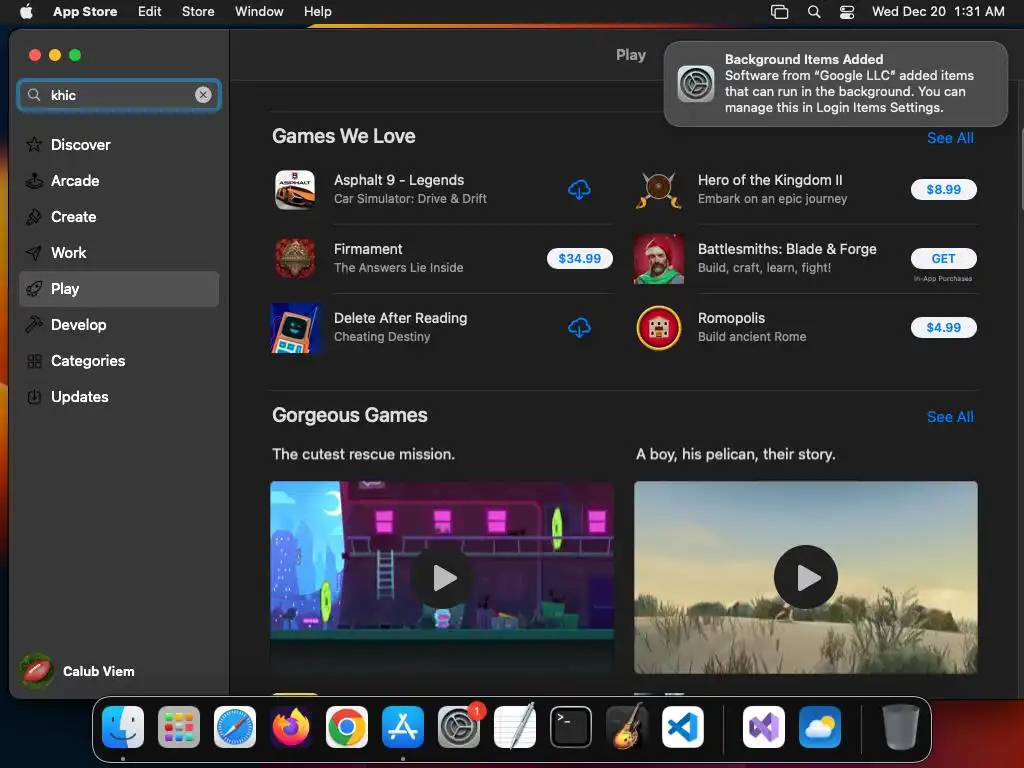Open Calub Viem account profile

coord(78,671)
